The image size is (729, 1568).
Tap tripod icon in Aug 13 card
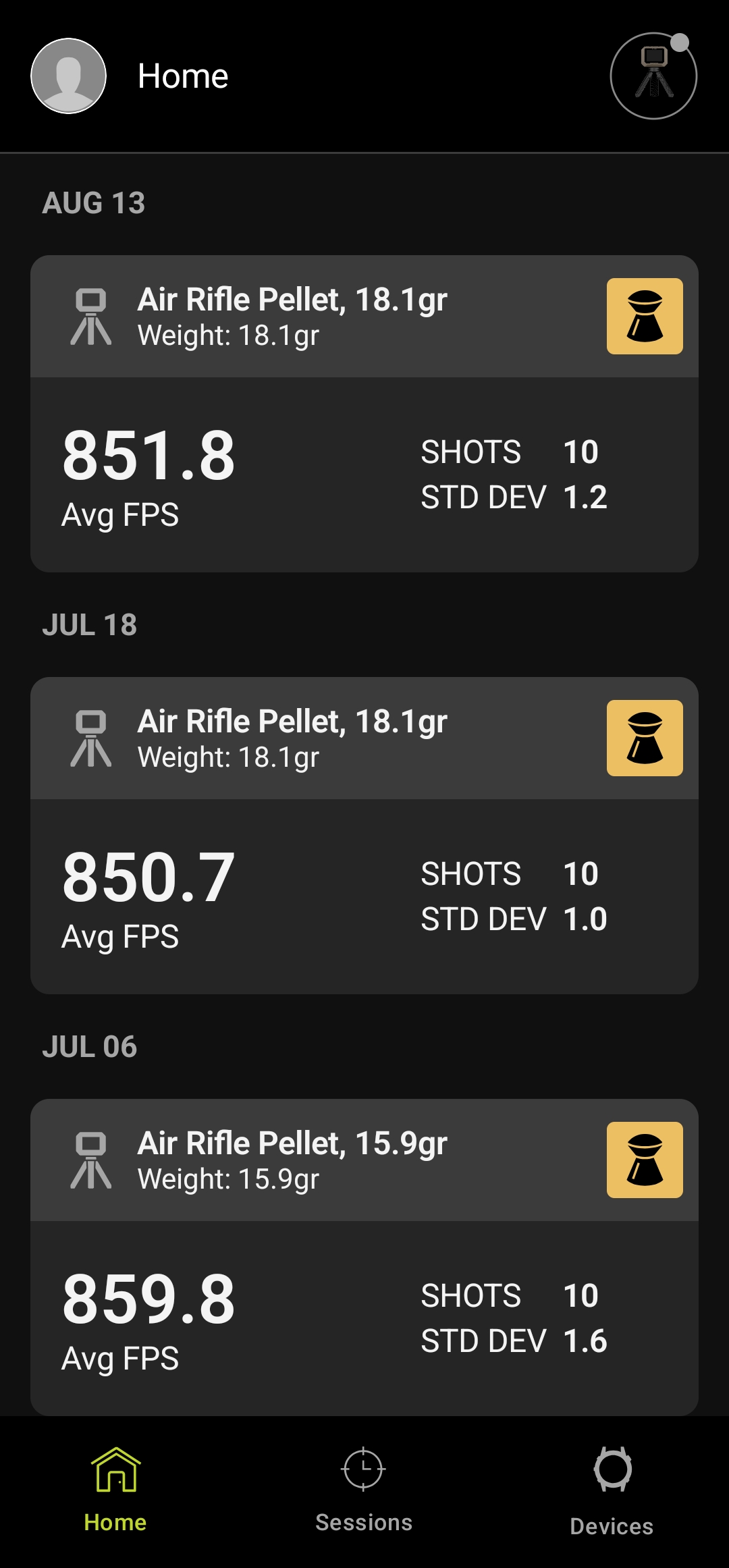[x=91, y=317]
